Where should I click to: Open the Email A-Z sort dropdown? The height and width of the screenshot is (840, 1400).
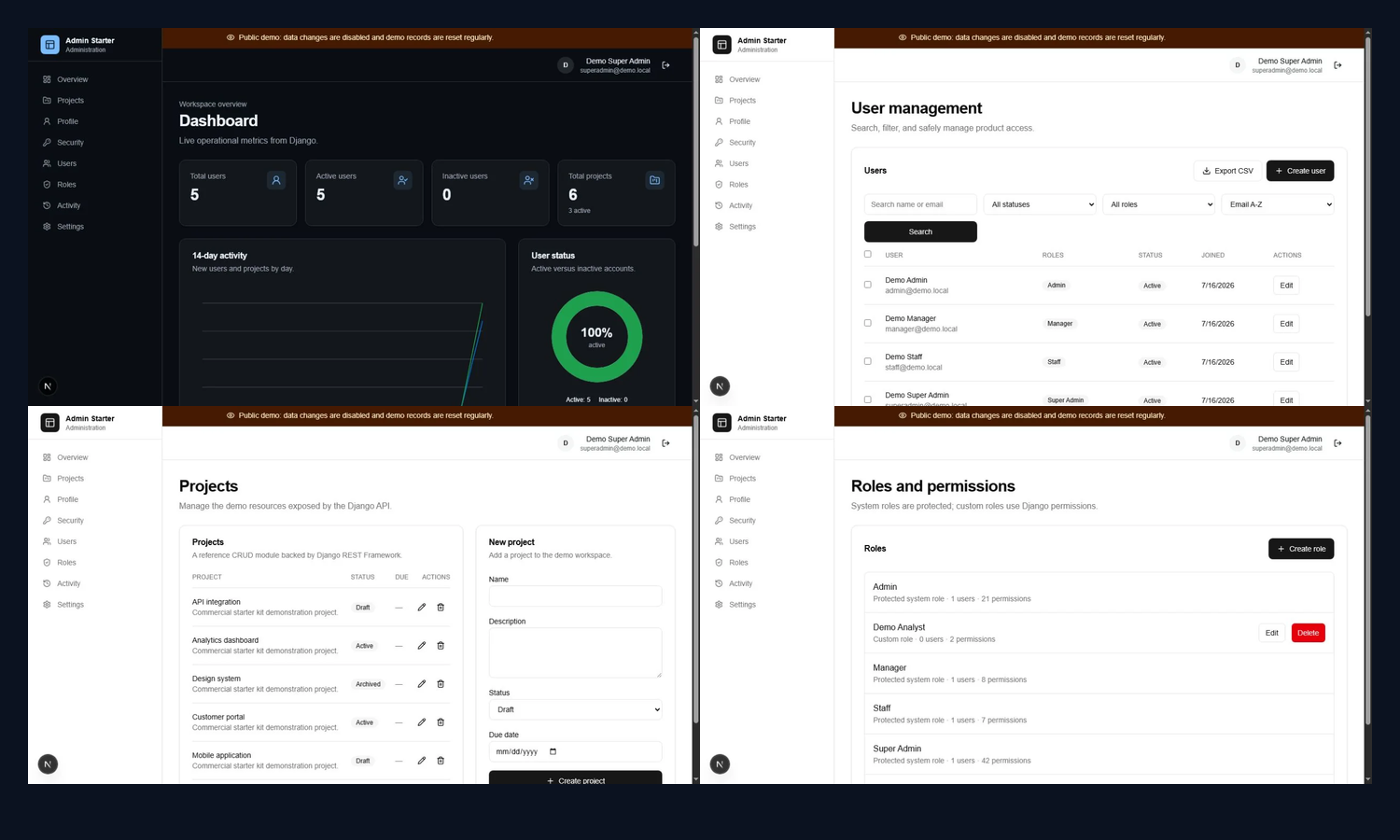pos(1278,204)
